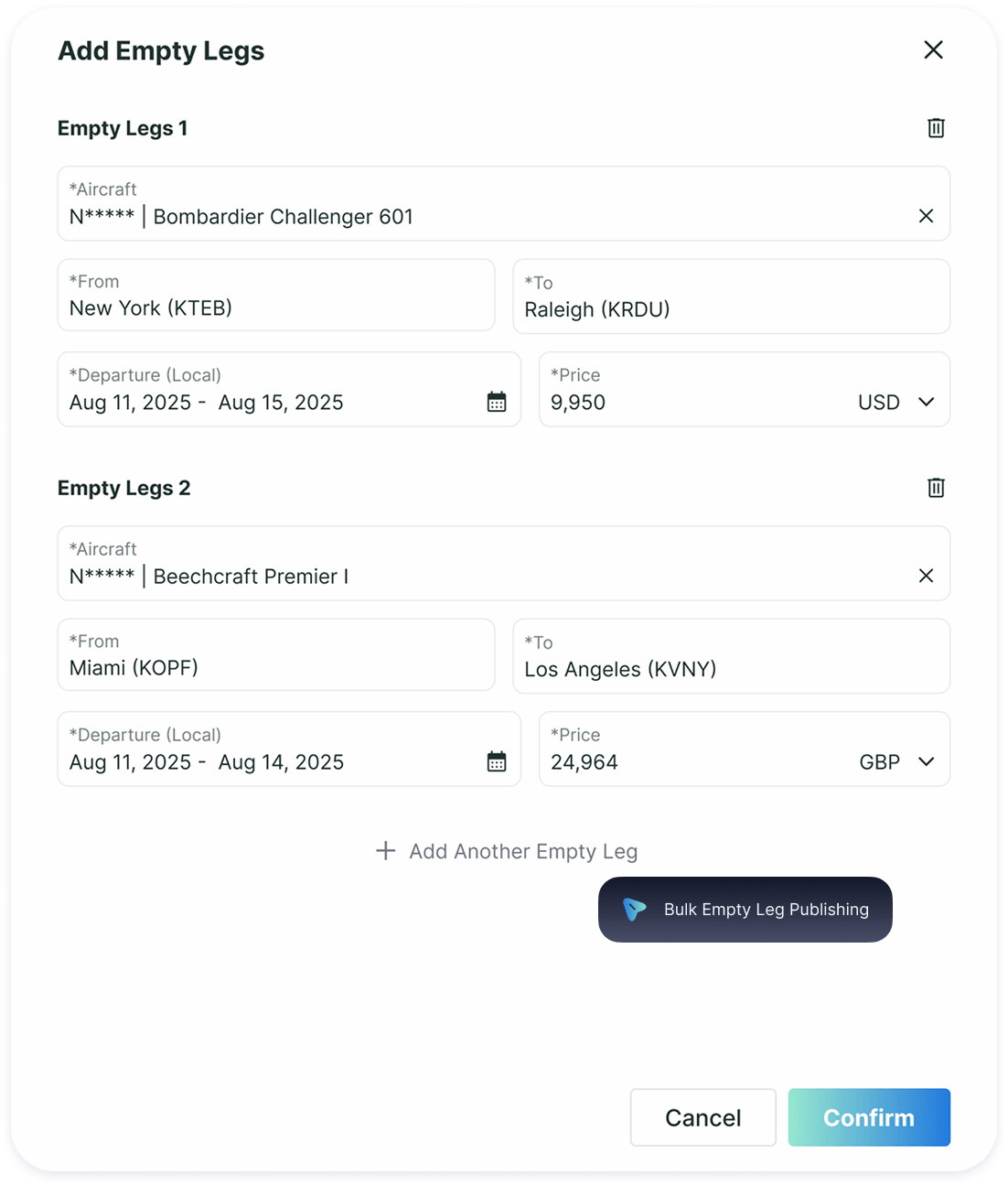The image size is (1008, 1186).
Task: Confirm the empty legs
Action: 868,1117
